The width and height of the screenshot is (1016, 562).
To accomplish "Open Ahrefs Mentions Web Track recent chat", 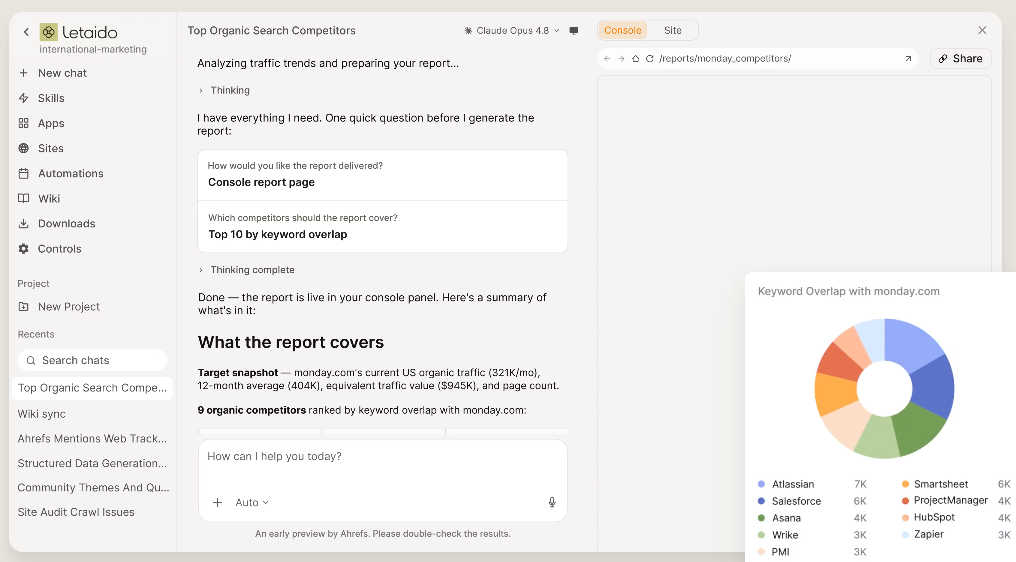I will click(x=92, y=438).
